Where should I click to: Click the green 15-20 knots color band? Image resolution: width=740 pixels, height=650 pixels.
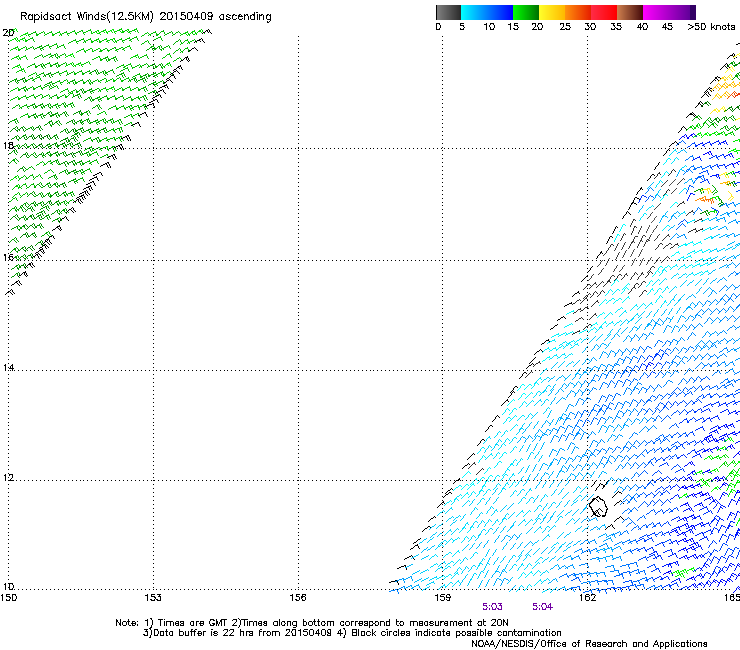pos(526,12)
